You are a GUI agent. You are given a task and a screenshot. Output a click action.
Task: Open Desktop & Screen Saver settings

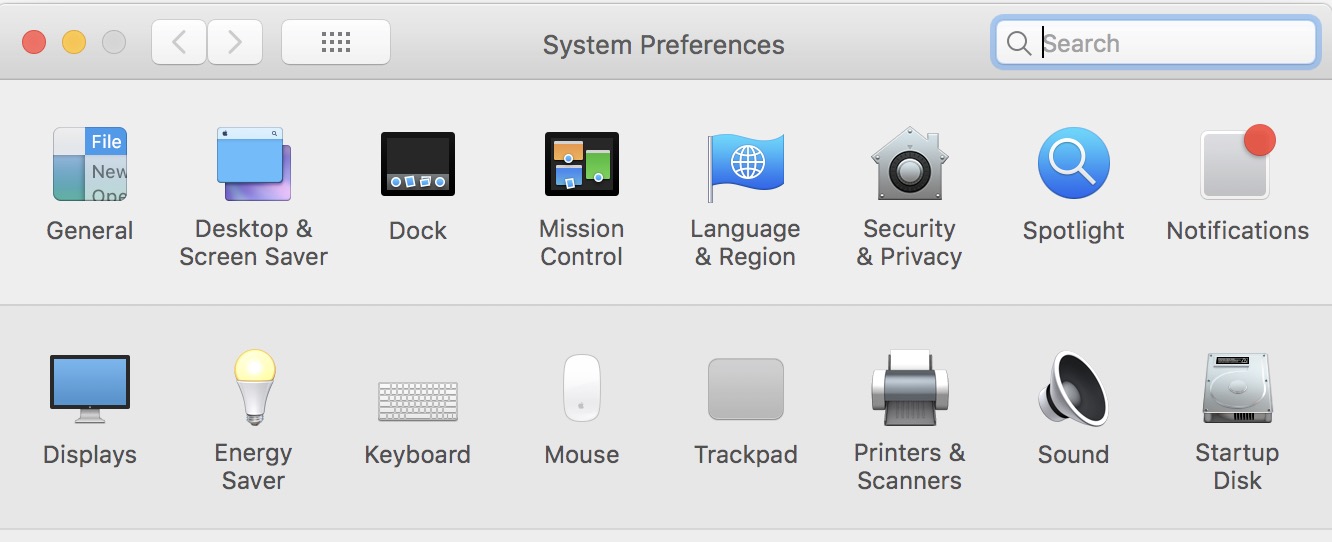[254, 164]
